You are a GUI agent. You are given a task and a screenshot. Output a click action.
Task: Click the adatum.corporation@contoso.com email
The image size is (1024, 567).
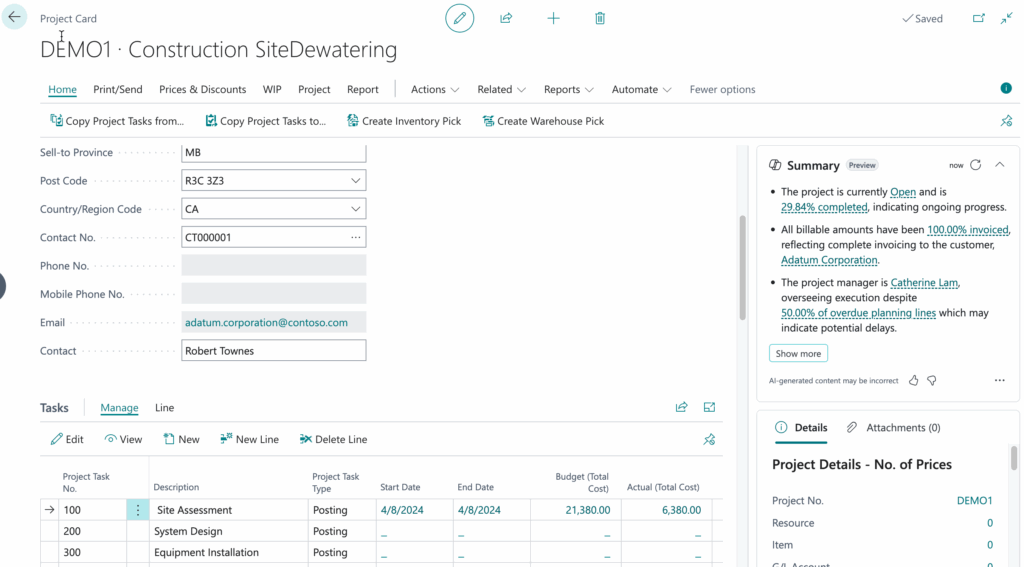click(x=266, y=322)
